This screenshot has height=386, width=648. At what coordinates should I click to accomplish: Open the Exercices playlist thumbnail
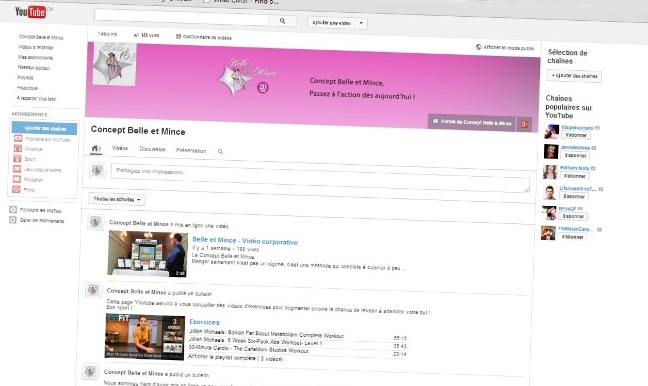point(145,336)
